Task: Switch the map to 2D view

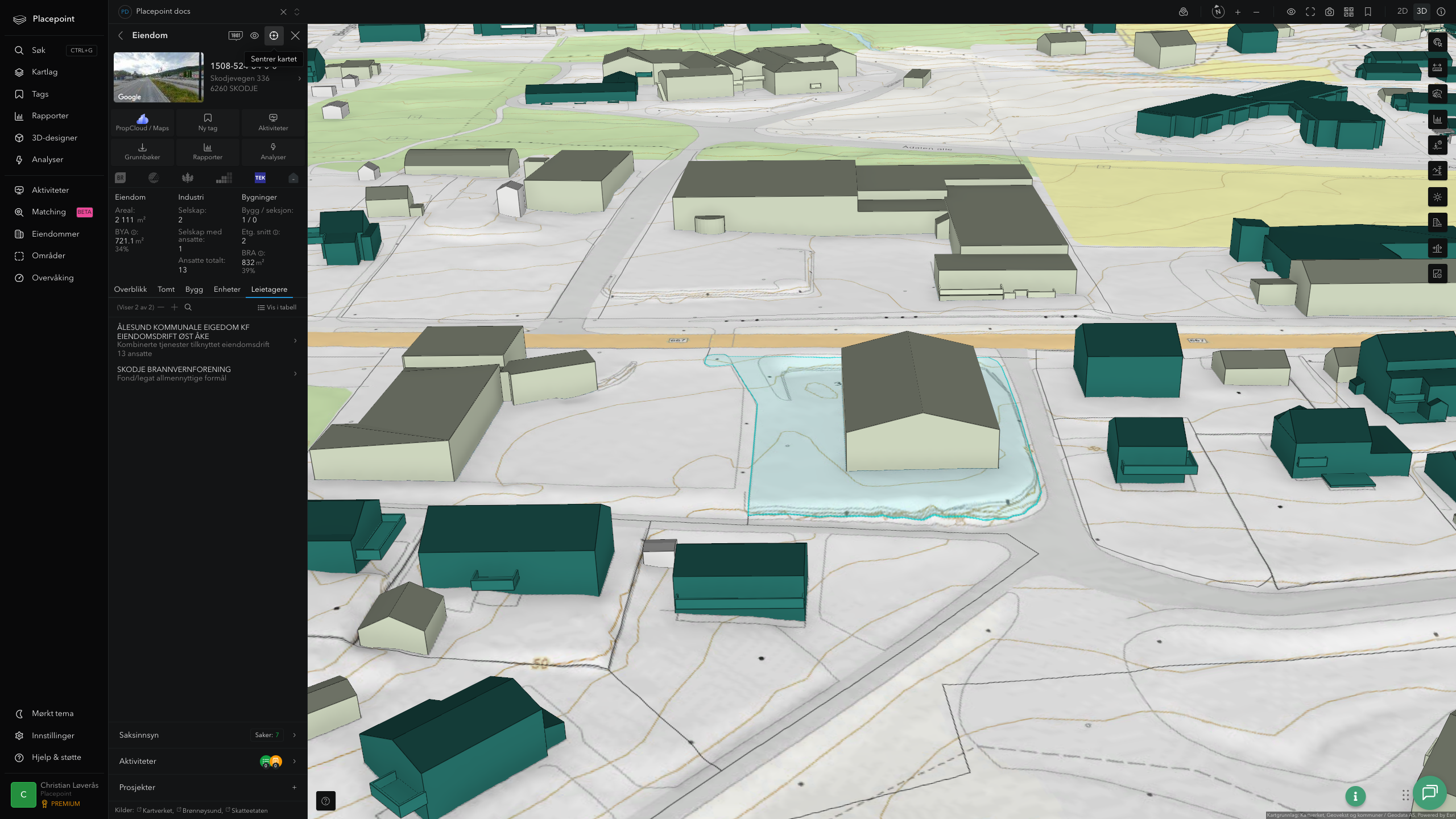Action: (x=1402, y=11)
